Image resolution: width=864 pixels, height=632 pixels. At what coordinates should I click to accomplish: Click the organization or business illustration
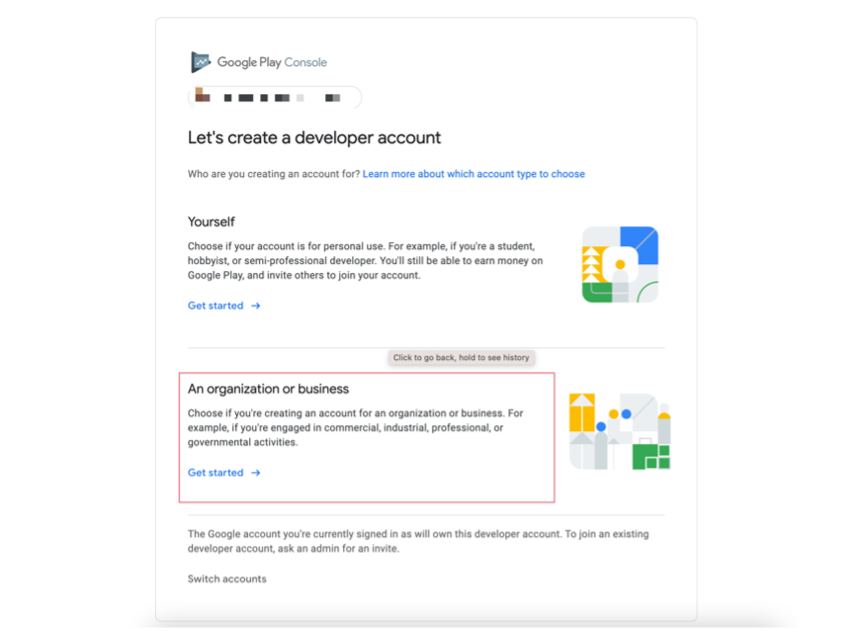pos(619,431)
